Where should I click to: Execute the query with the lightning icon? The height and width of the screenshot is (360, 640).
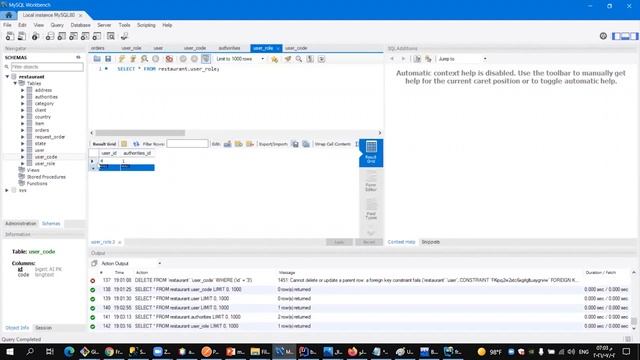point(122,59)
